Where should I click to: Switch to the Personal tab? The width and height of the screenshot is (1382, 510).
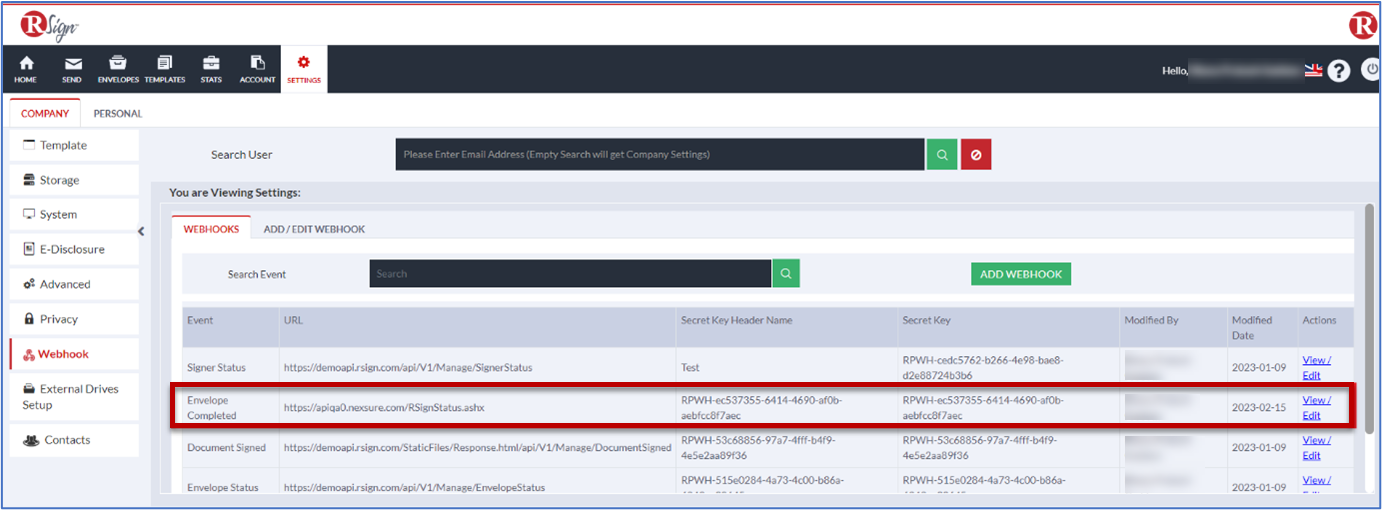pyautogui.click(x=118, y=113)
